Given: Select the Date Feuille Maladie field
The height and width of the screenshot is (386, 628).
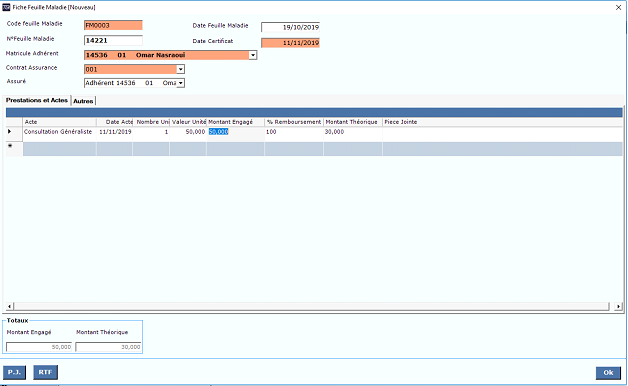Looking at the screenshot, I should [290, 27].
